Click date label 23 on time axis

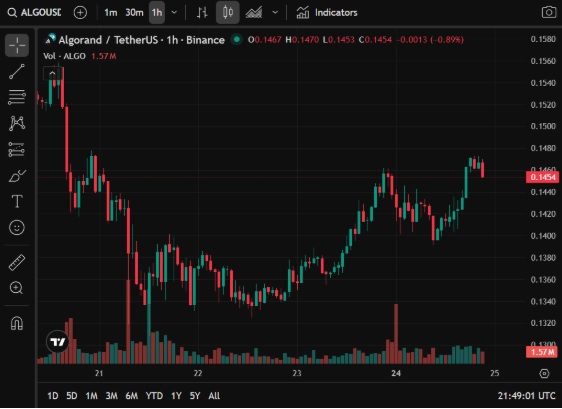click(x=297, y=374)
